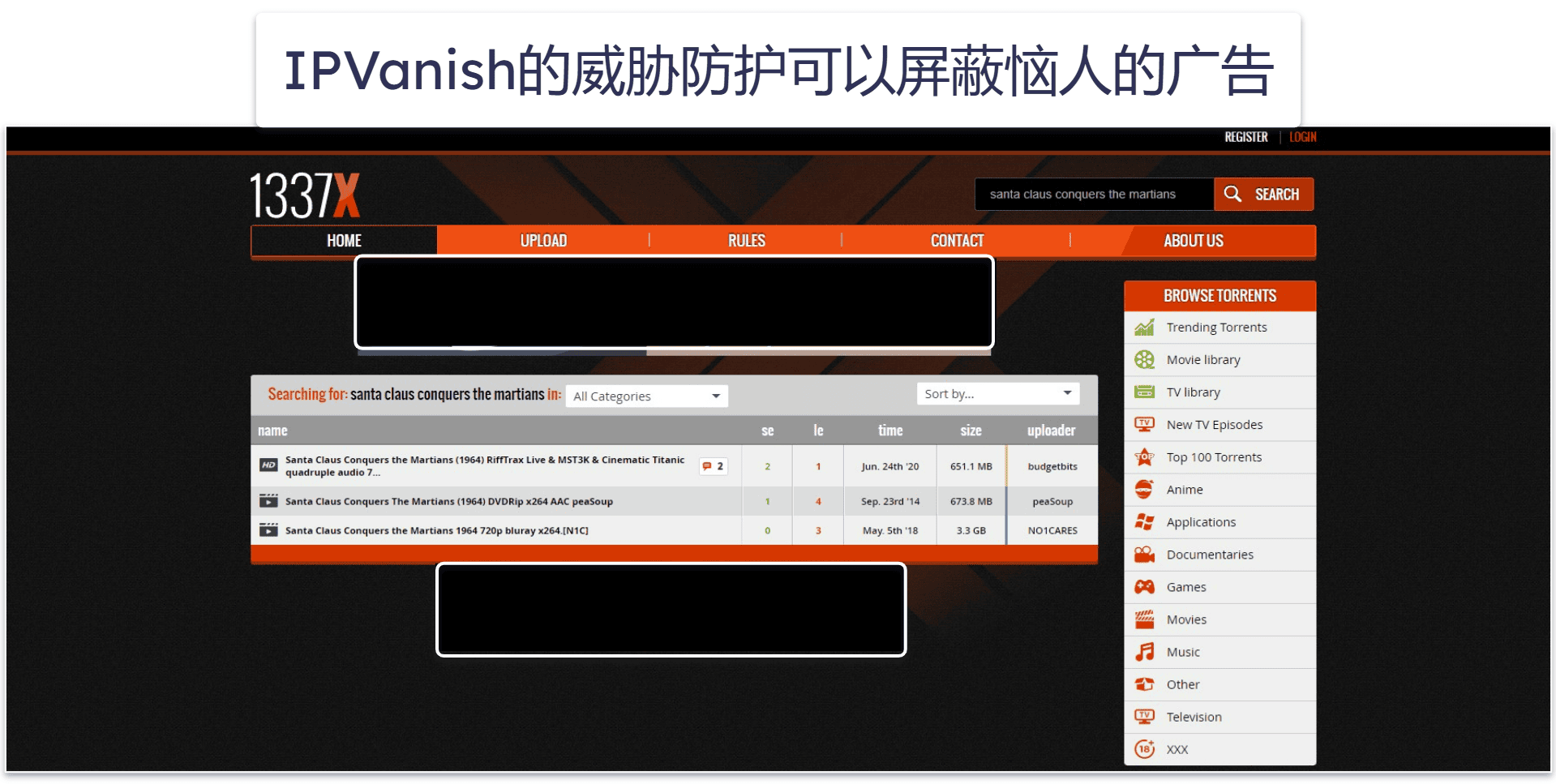Click the TV library icon
Image resolution: width=1556 pixels, height=784 pixels.
coord(1144,392)
